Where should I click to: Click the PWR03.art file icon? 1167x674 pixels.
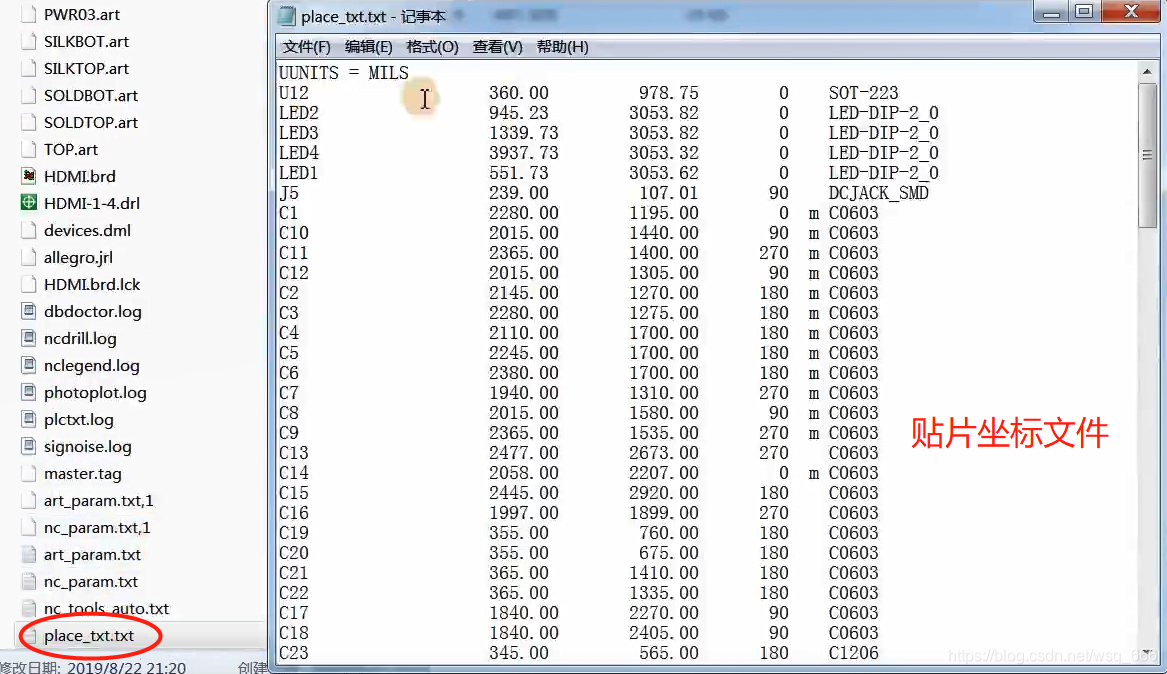(28, 14)
